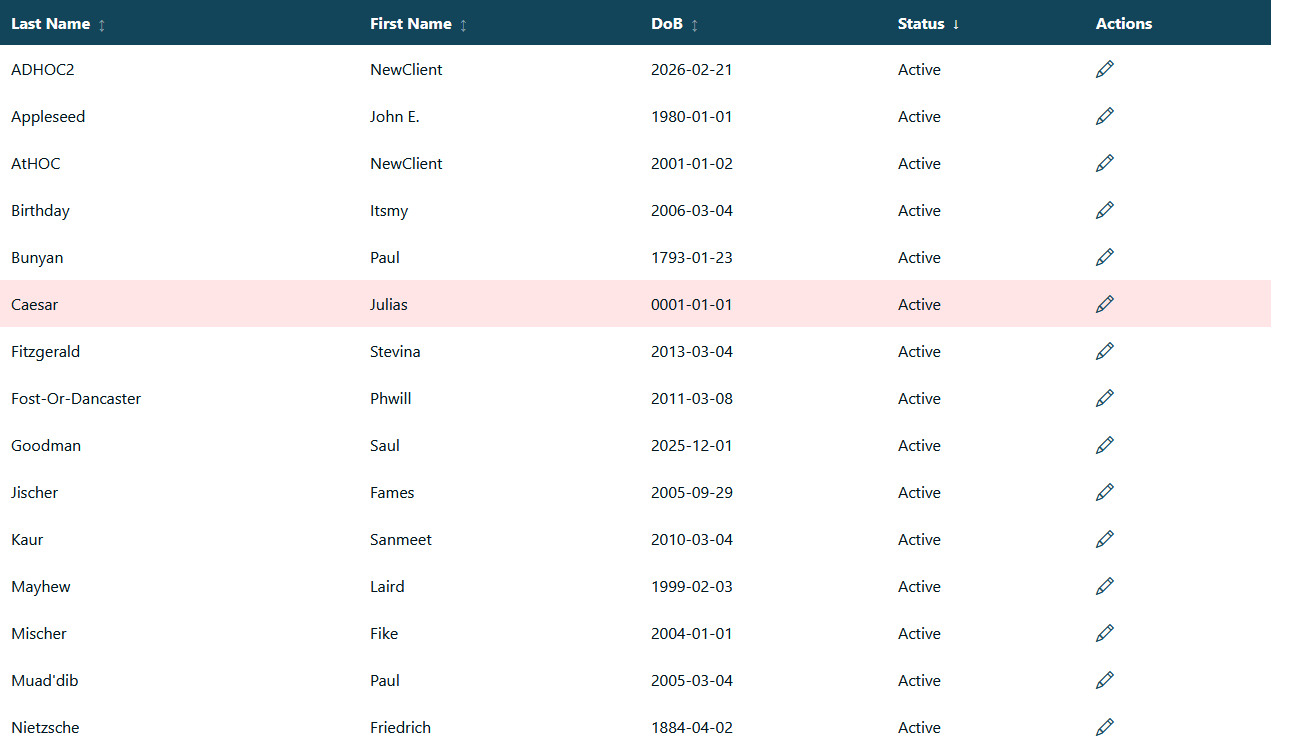
Task: Click the up-down arrow beside DoB
Action: tap(694, 24)
